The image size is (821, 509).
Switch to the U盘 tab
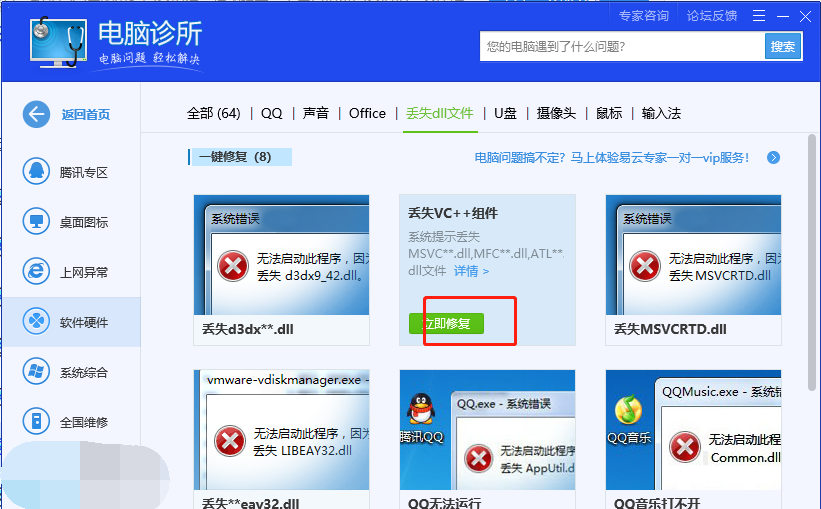pos(505,113)
